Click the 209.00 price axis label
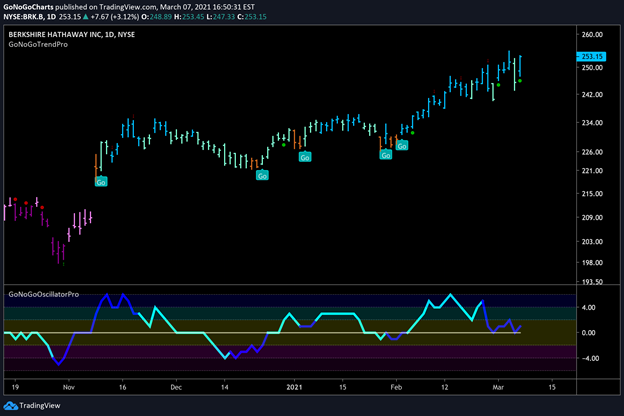Image resolution: width=624 pixels, height=416 pixels. (x=592, y=217)
